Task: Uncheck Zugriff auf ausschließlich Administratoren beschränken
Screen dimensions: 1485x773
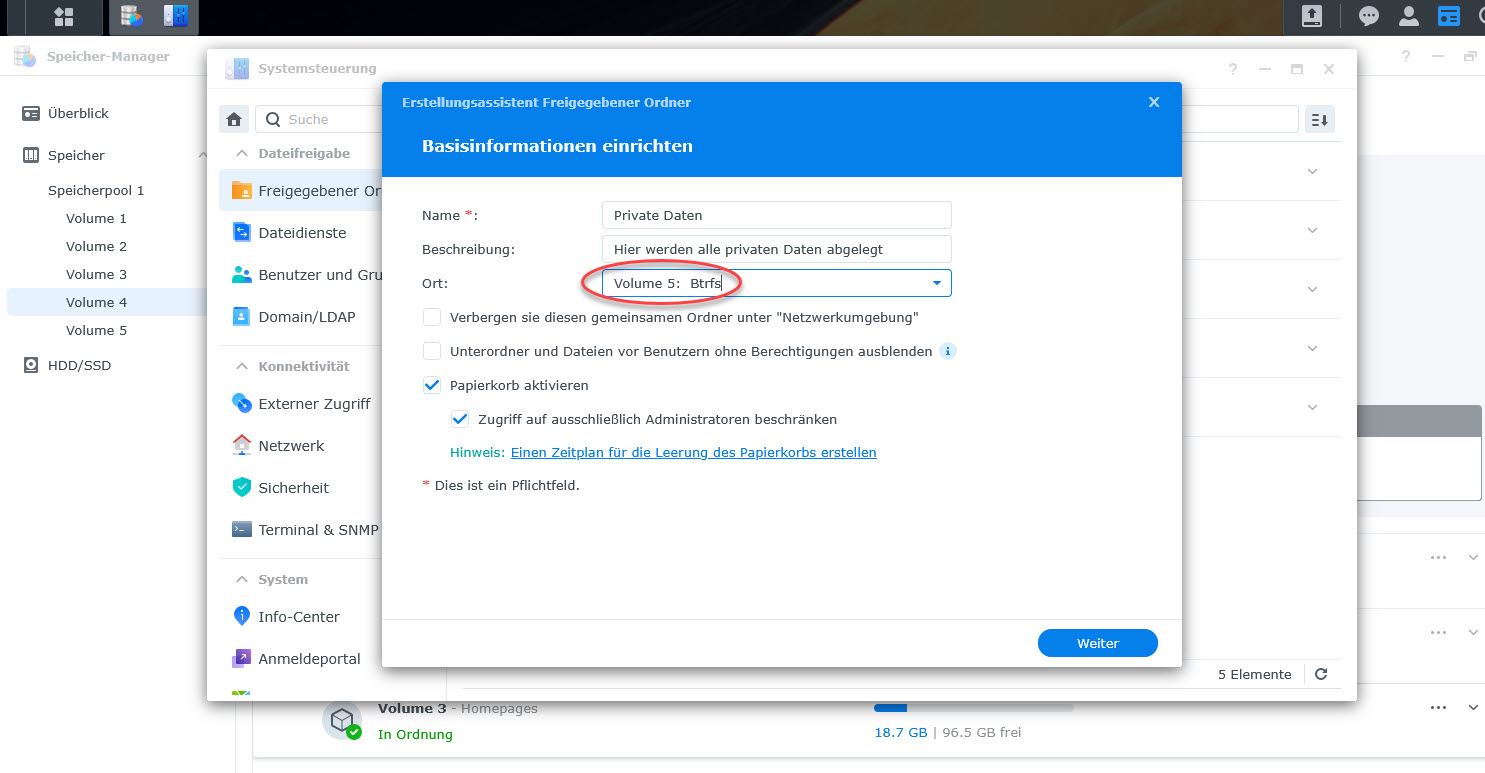Action: point(460,419)
